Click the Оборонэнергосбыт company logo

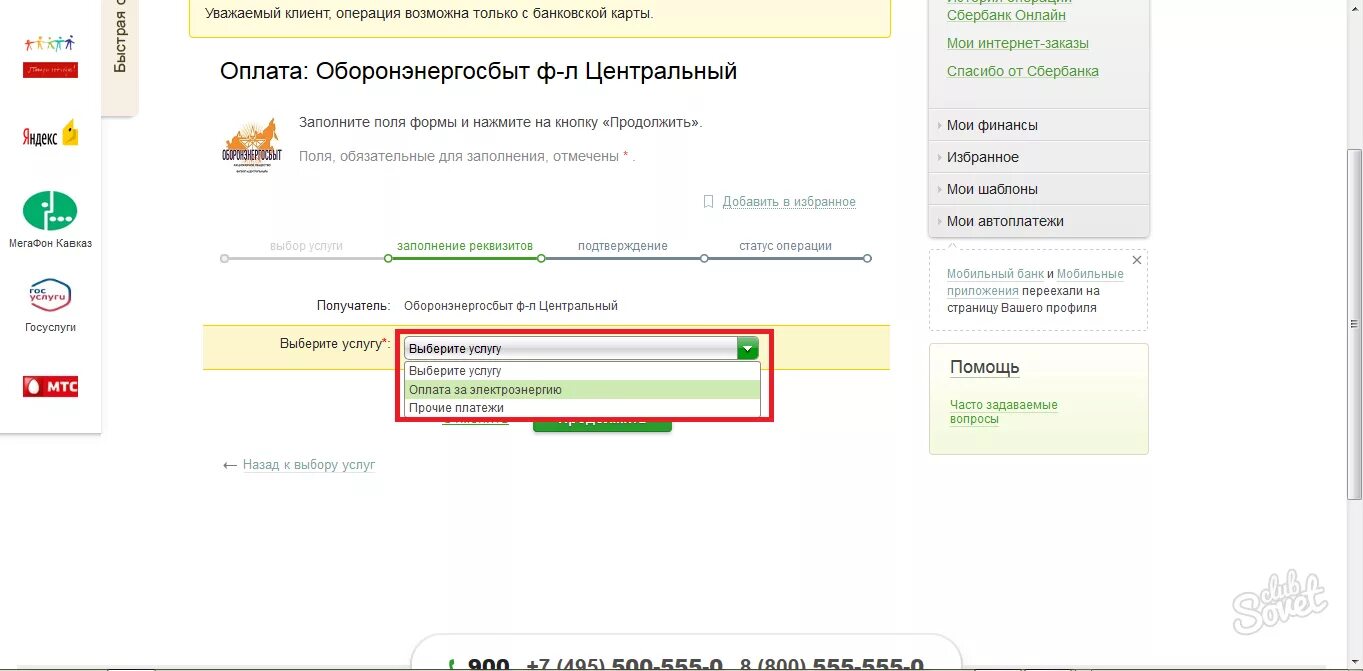251,147
